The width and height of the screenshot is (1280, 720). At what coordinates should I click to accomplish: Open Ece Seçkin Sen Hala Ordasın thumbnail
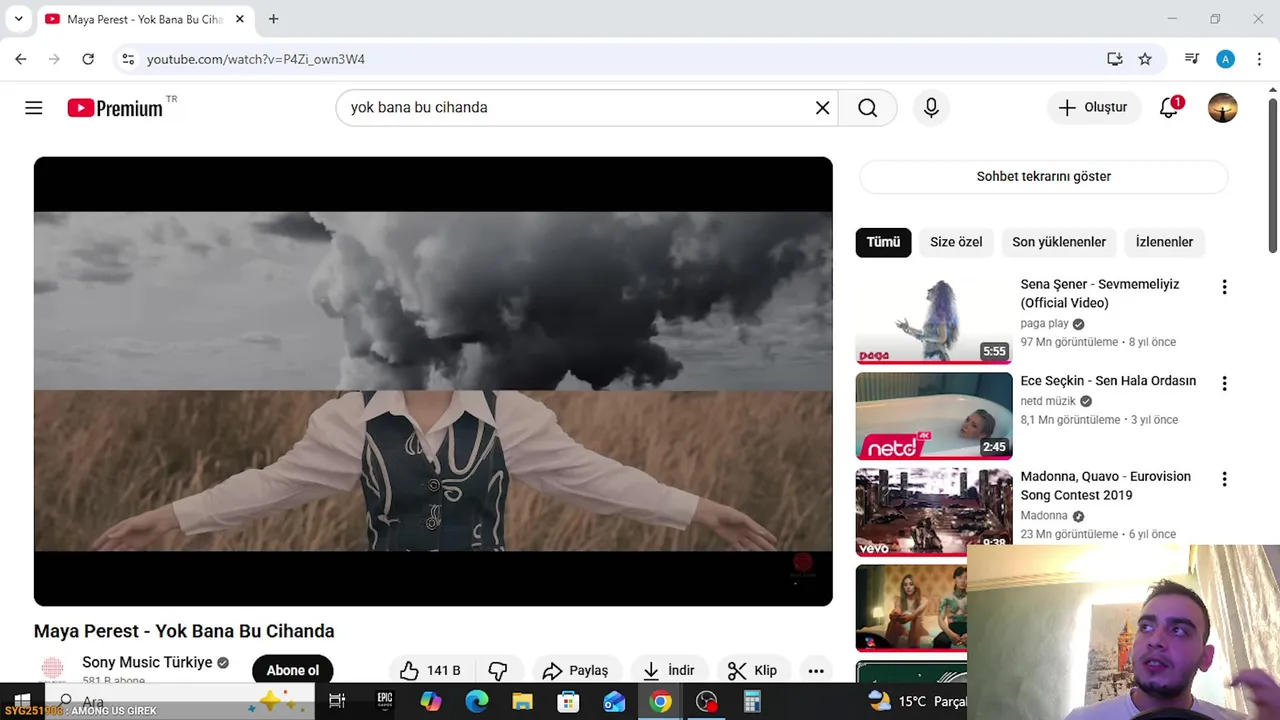[934, 416]
